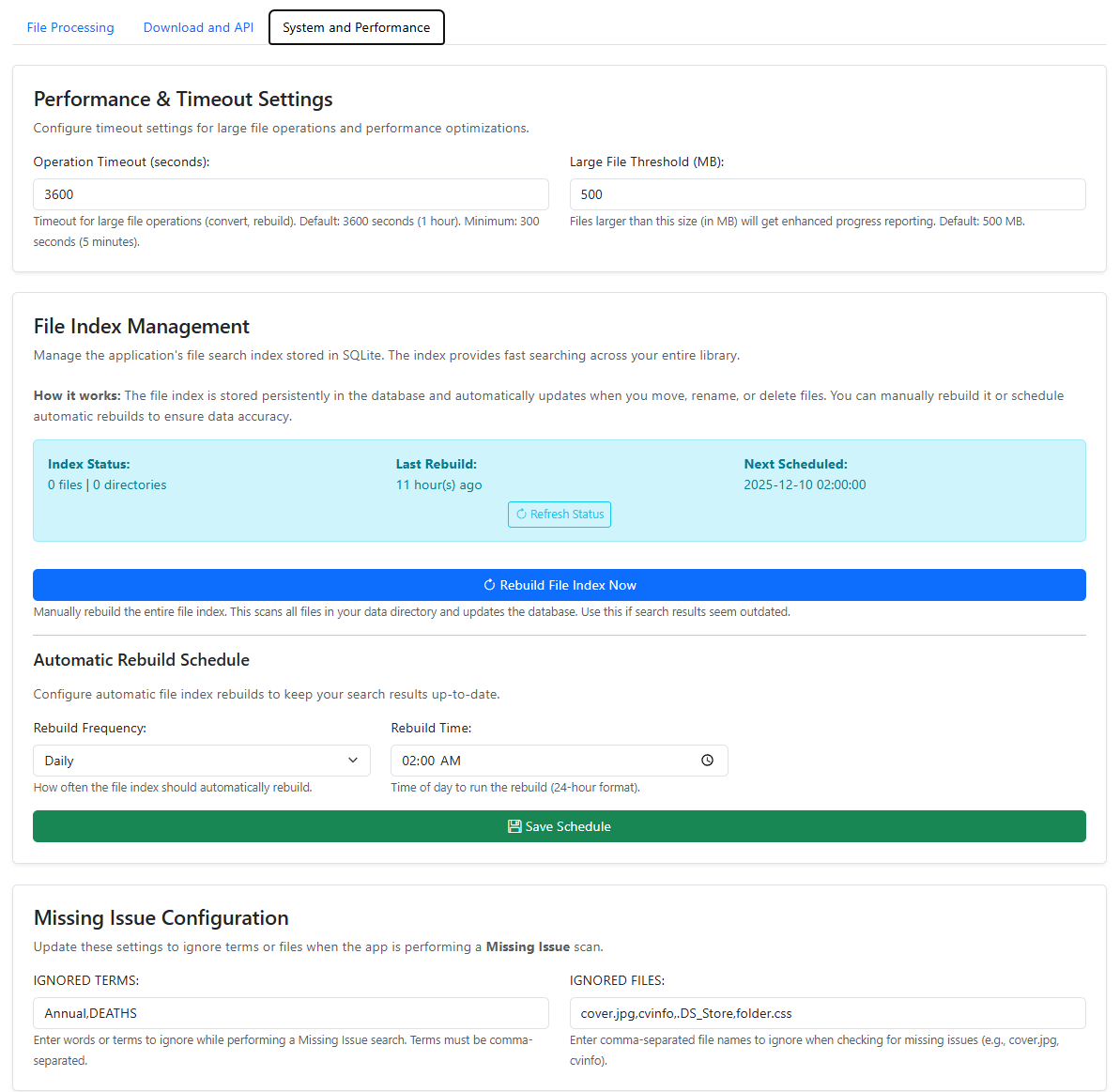1120x1092 pixels.
Task: Switch to the File Processing tab
Action: click(70, 27)
